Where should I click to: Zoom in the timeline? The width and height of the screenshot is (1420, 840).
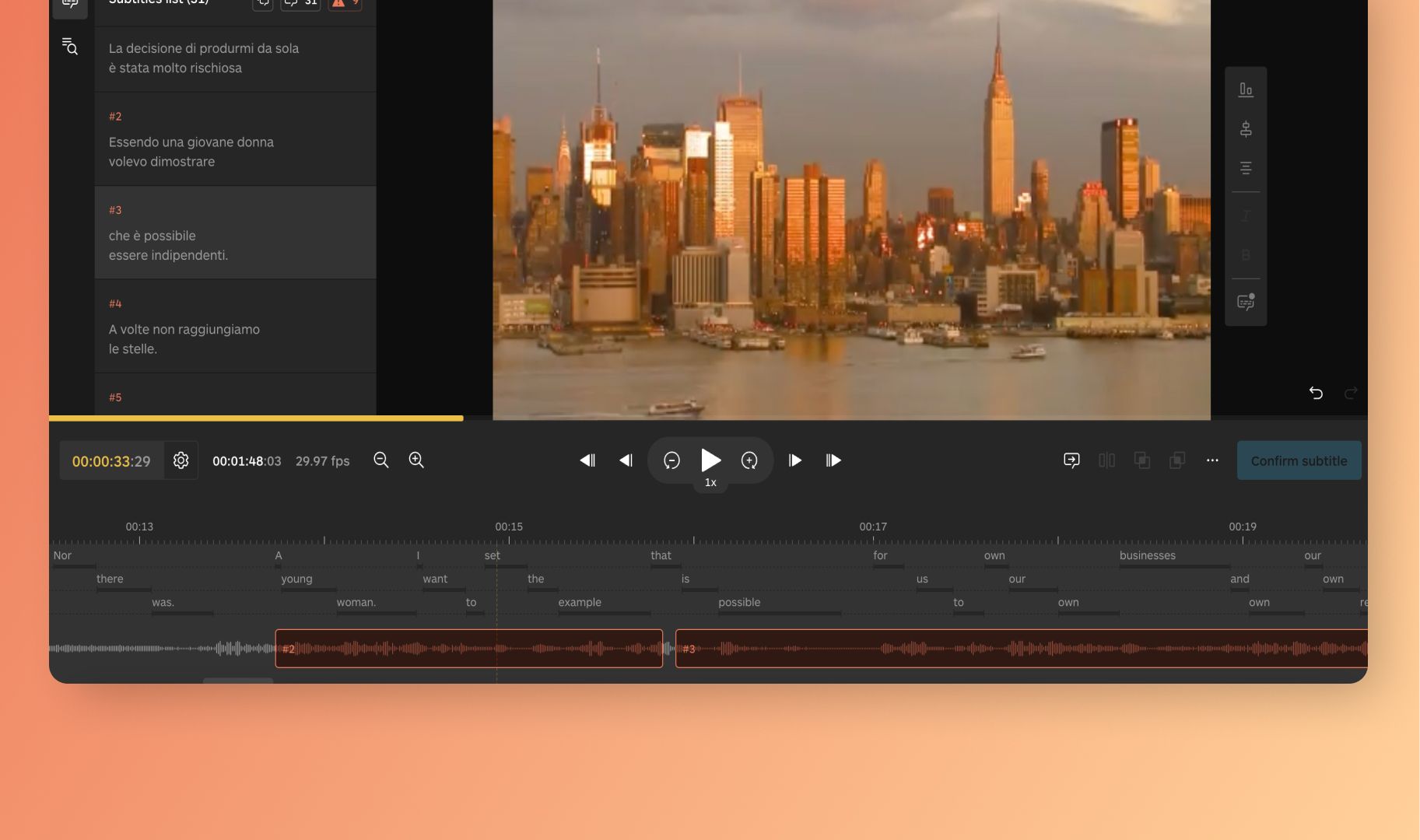416,460
